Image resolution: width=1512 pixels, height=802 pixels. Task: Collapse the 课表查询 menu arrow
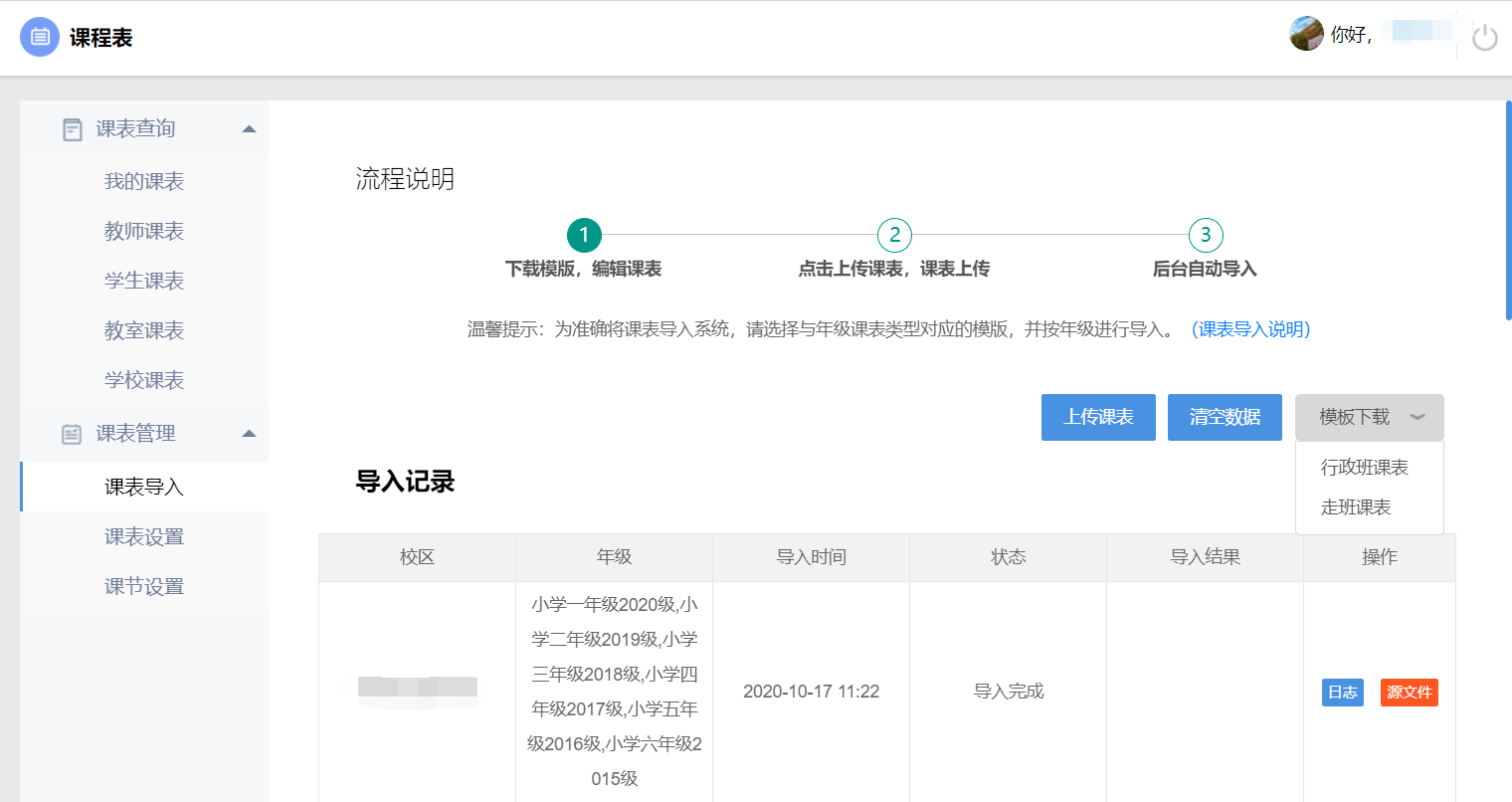249,129
